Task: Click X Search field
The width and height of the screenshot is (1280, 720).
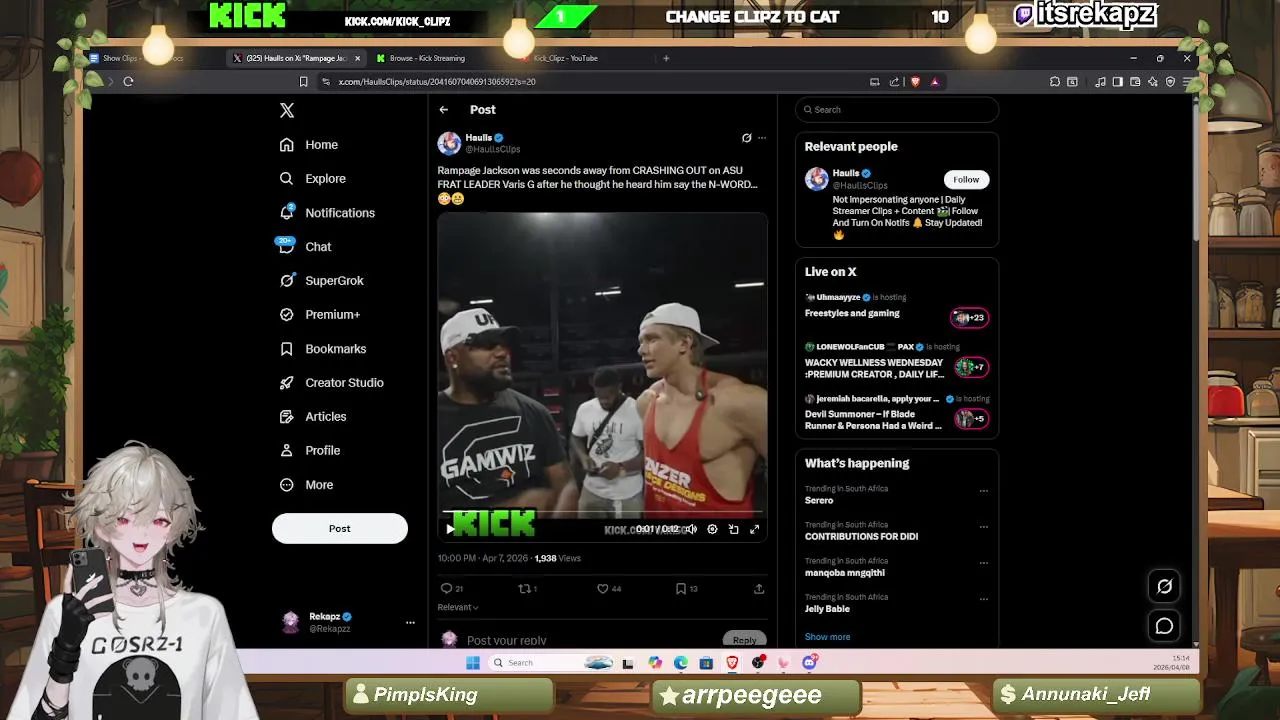Action: (897, 110)
